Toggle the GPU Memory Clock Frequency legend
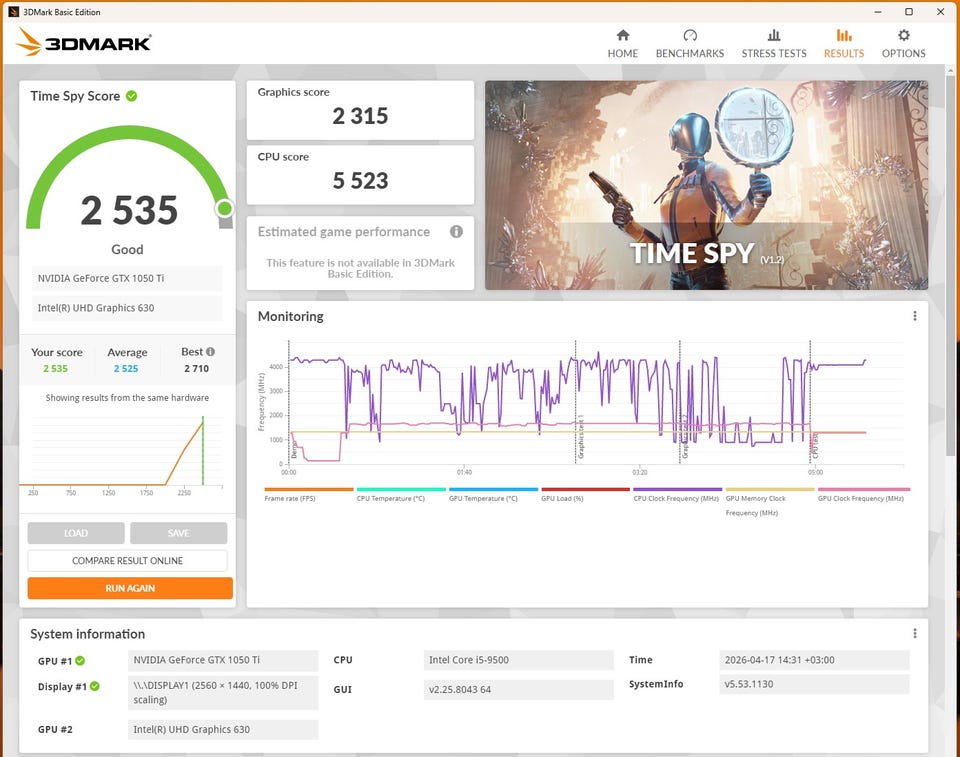The height and width of the screenshot is (757, 960). point(770,502)
